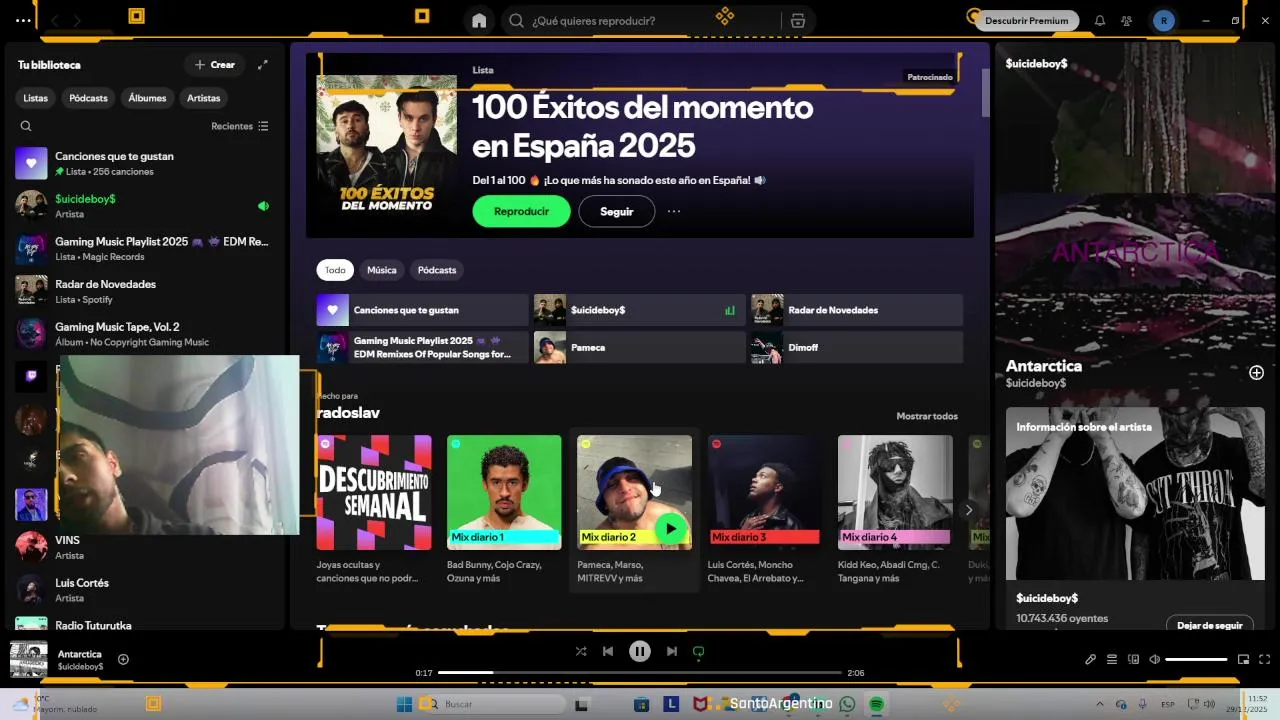Go back with the left arrow

pyautogui.click(x=55, y=20)
